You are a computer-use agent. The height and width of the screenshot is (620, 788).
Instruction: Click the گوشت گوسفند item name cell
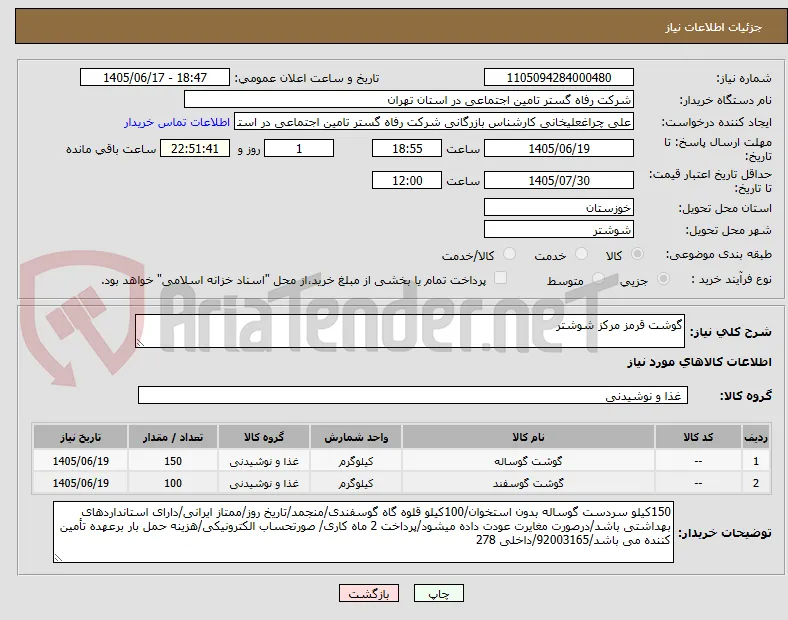pos(528,483)
